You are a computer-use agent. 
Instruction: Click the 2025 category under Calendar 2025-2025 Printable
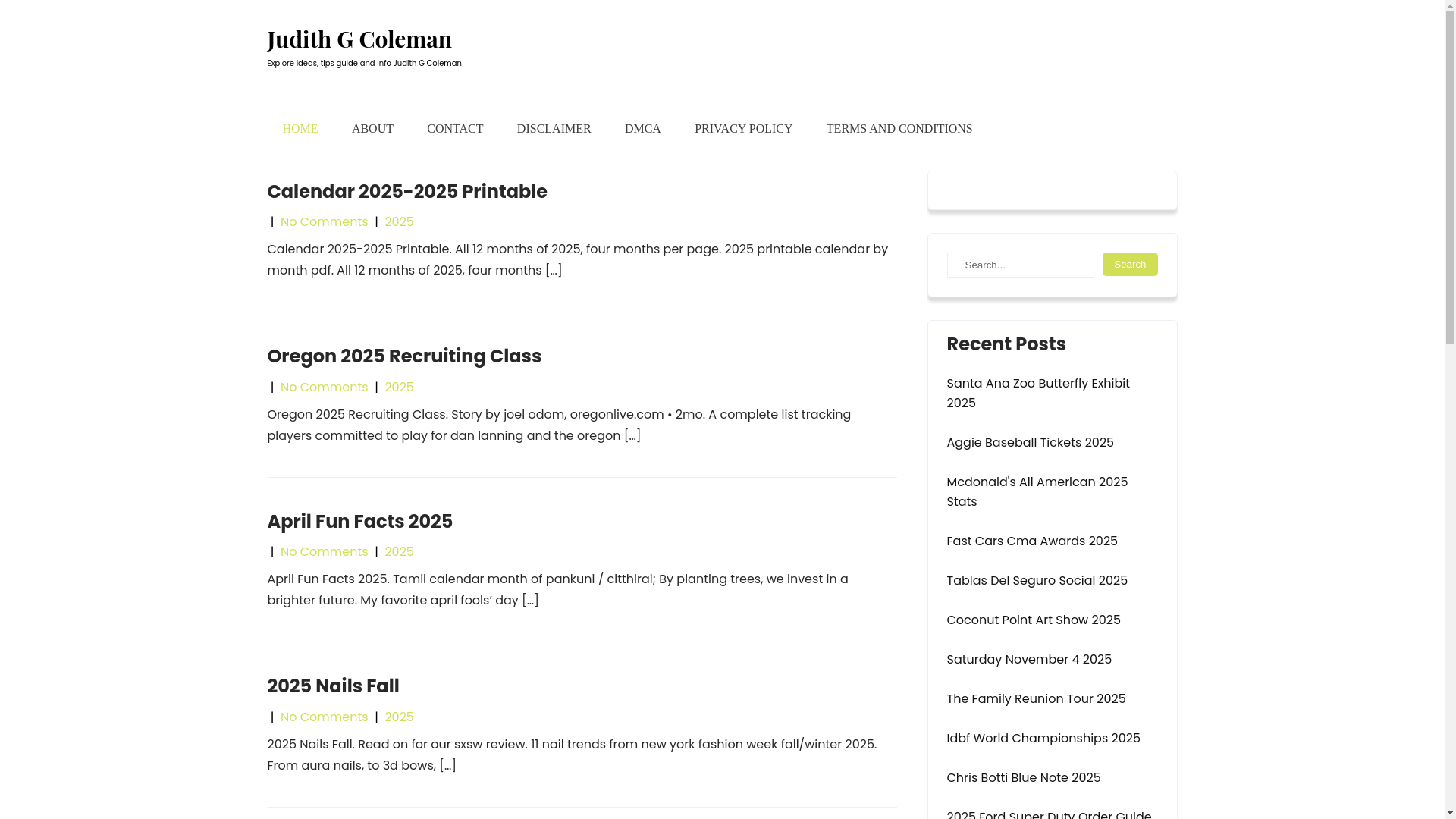(x=399, y=222)
